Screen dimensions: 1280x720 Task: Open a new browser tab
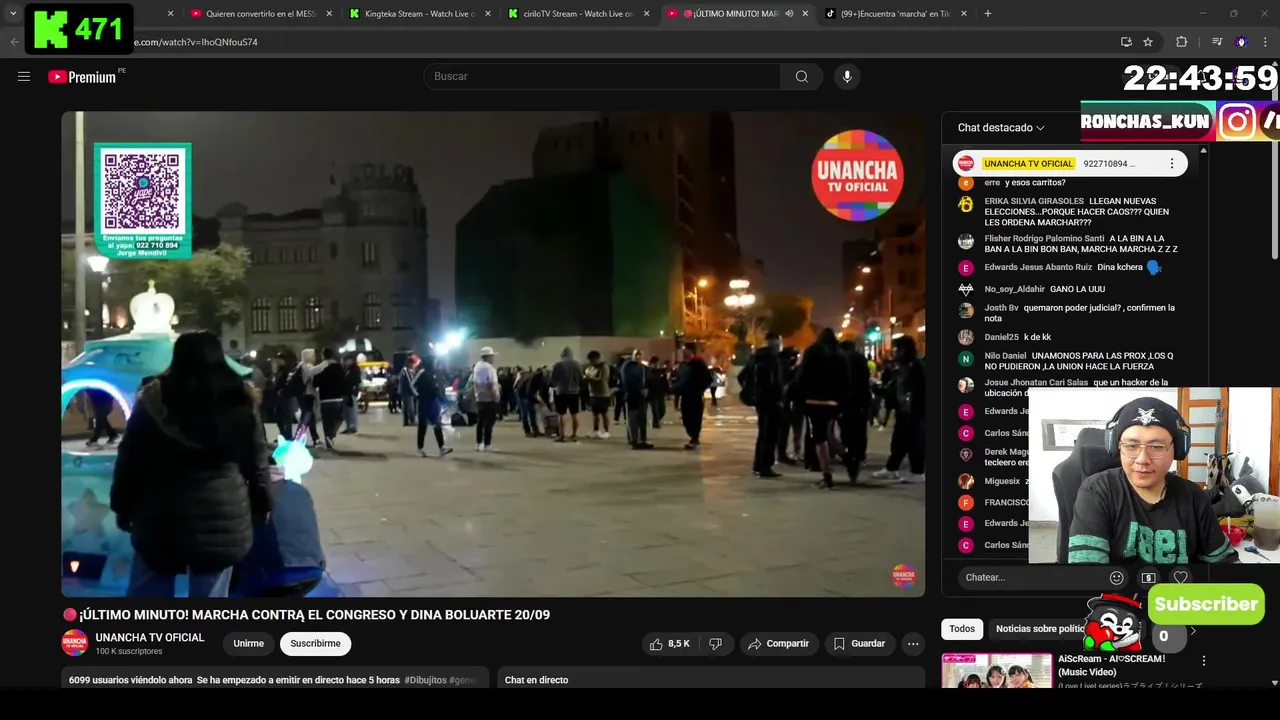point(988,14)
